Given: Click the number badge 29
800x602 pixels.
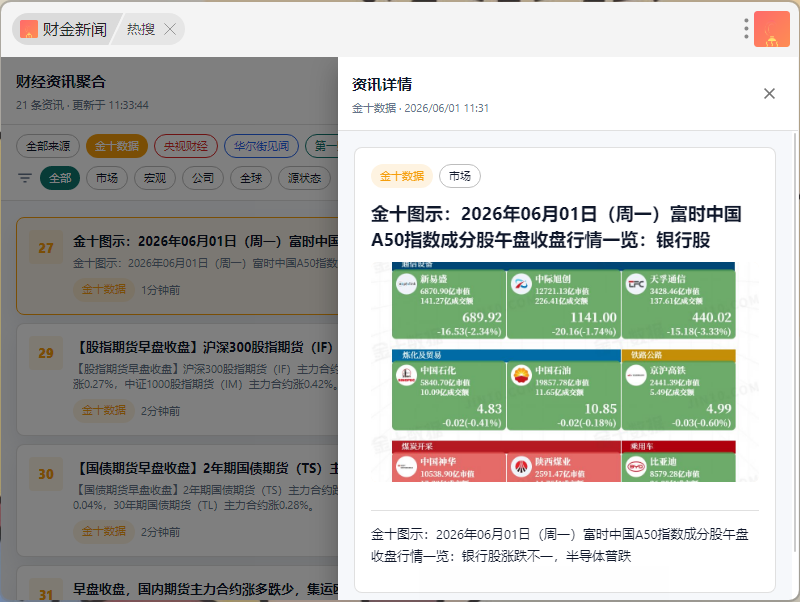Looking at the screenshot, I should (x=46, y=353).
